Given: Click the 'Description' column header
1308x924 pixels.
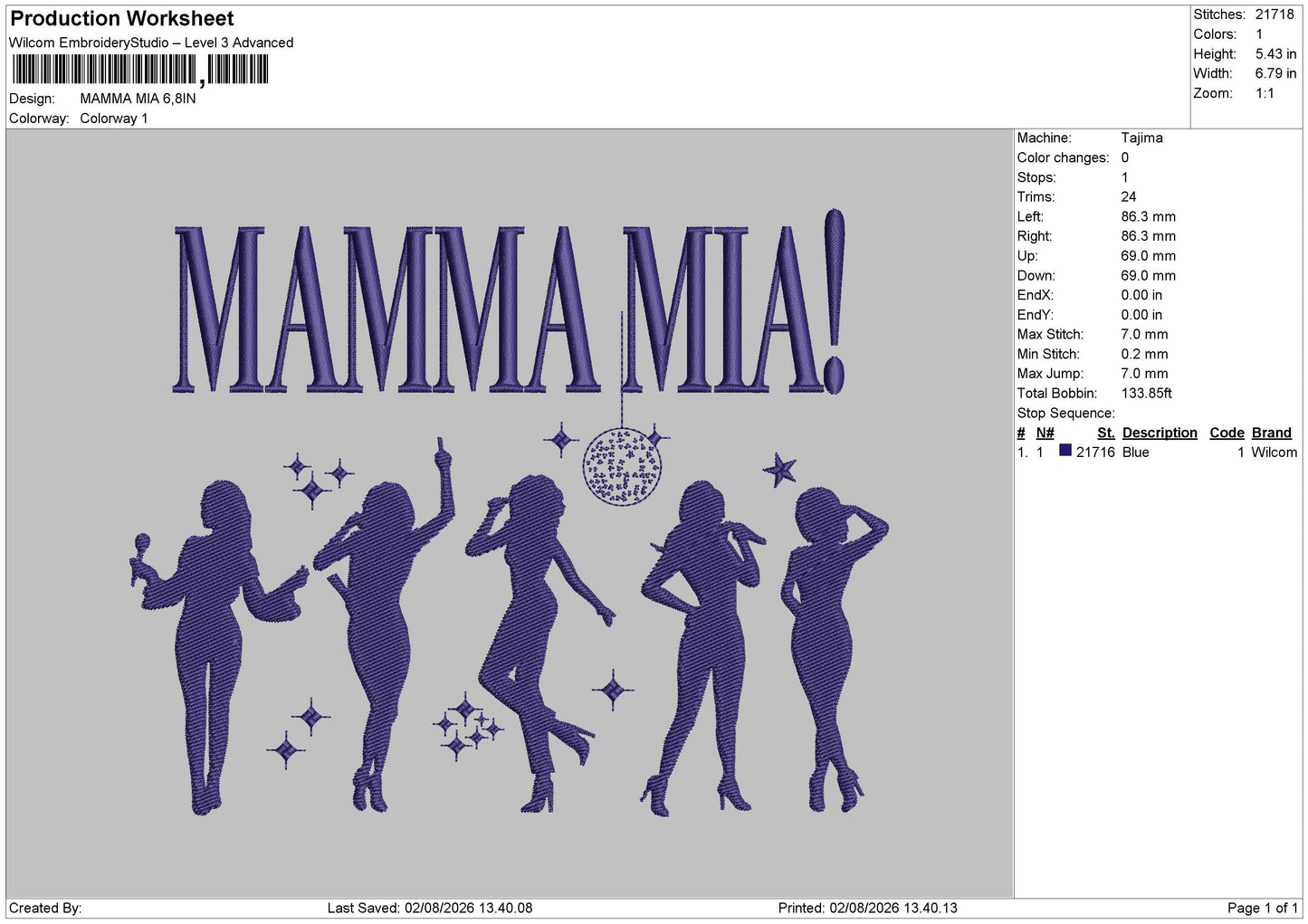Looking at the screenshot, I should 1160,433.
